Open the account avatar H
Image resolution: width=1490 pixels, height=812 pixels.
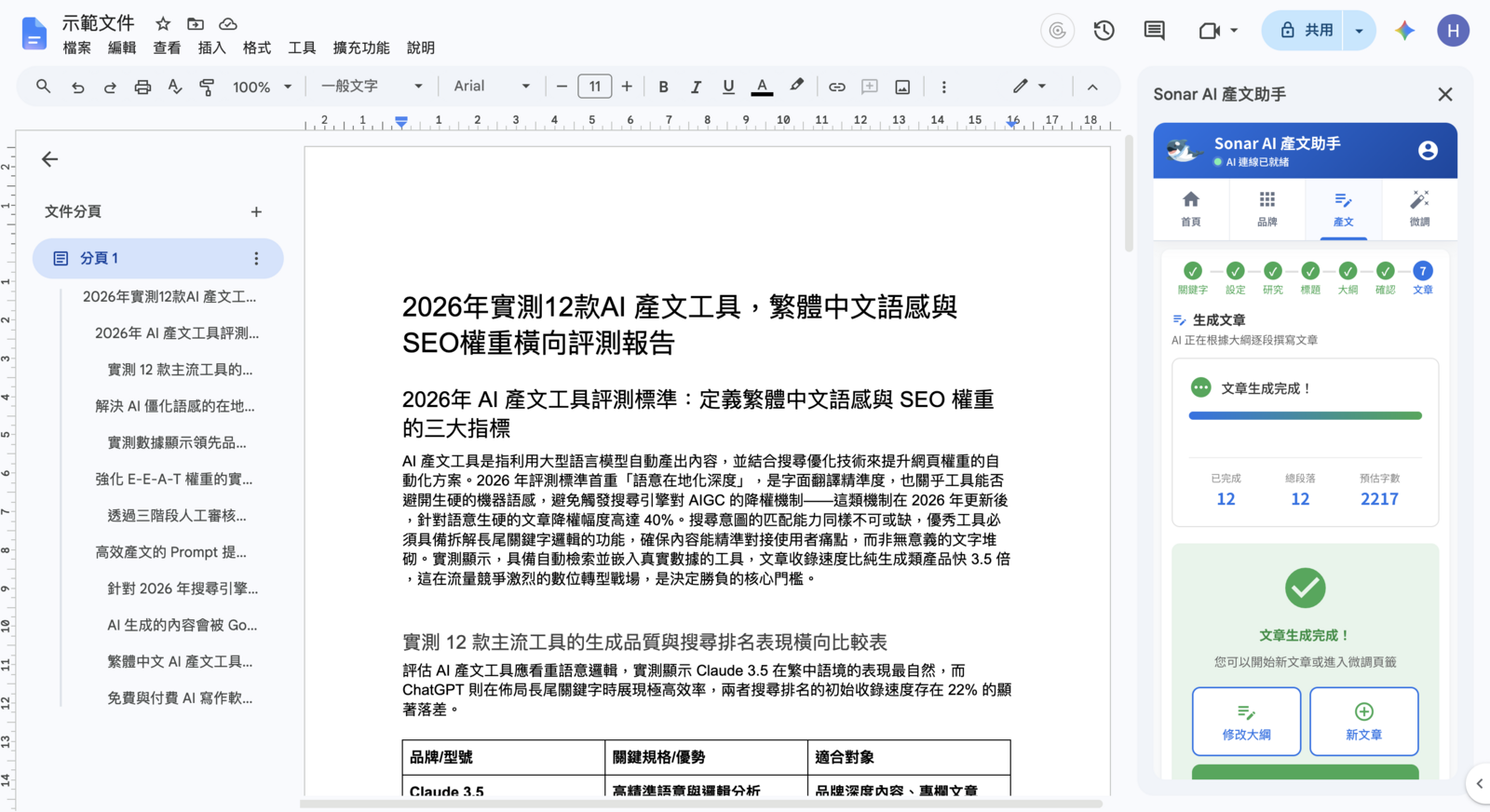click(x=1453, y=31)
